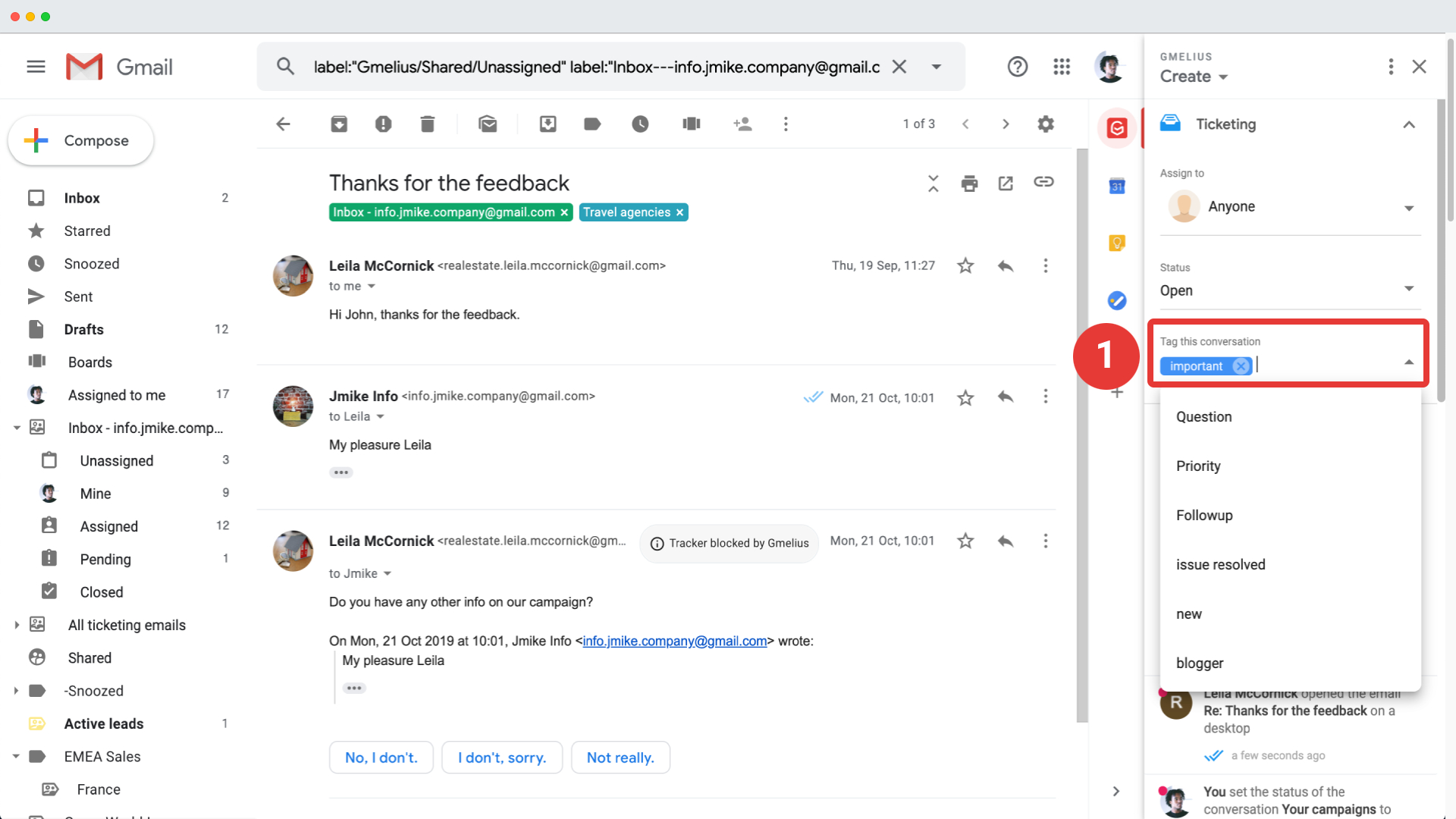Show trimmed content in Jmike message

click(341, 472)
